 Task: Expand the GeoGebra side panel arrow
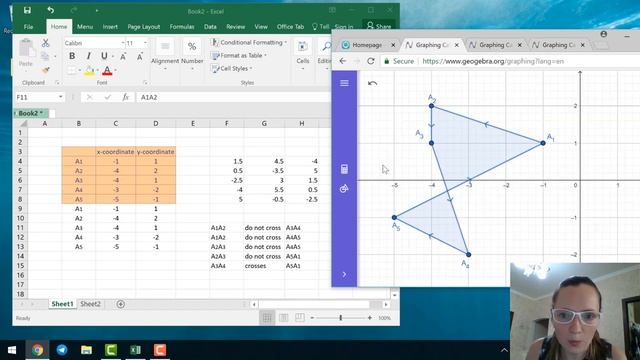tap(344, 274)
